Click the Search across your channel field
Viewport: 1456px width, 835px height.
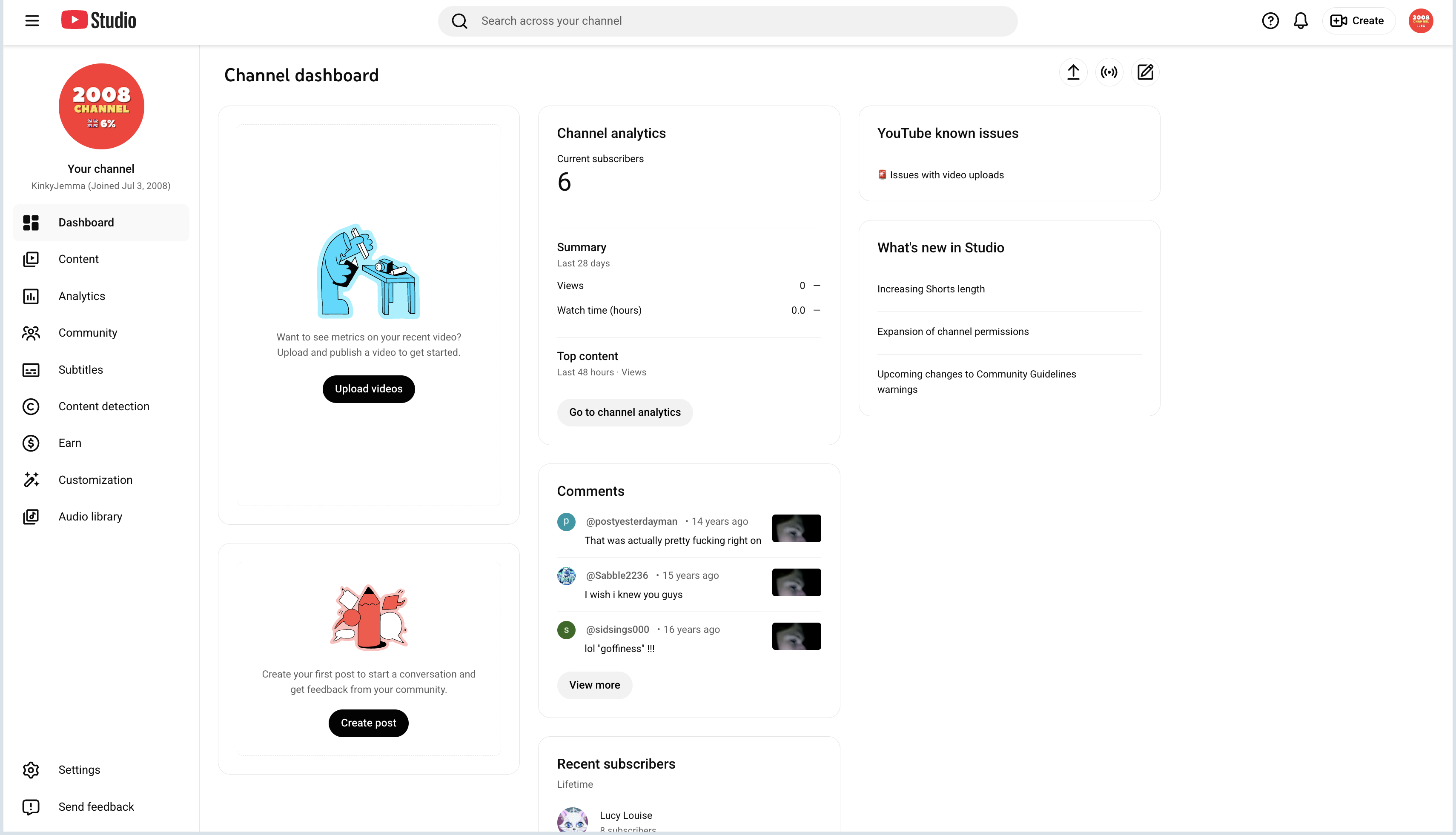tap(728, 21)
